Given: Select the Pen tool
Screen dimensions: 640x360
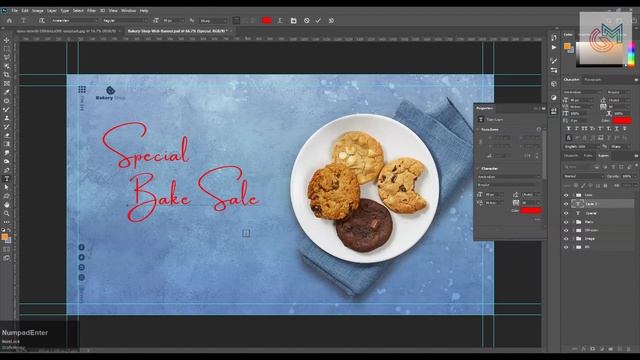Looking at the screenshot, I should pos(7,170).
